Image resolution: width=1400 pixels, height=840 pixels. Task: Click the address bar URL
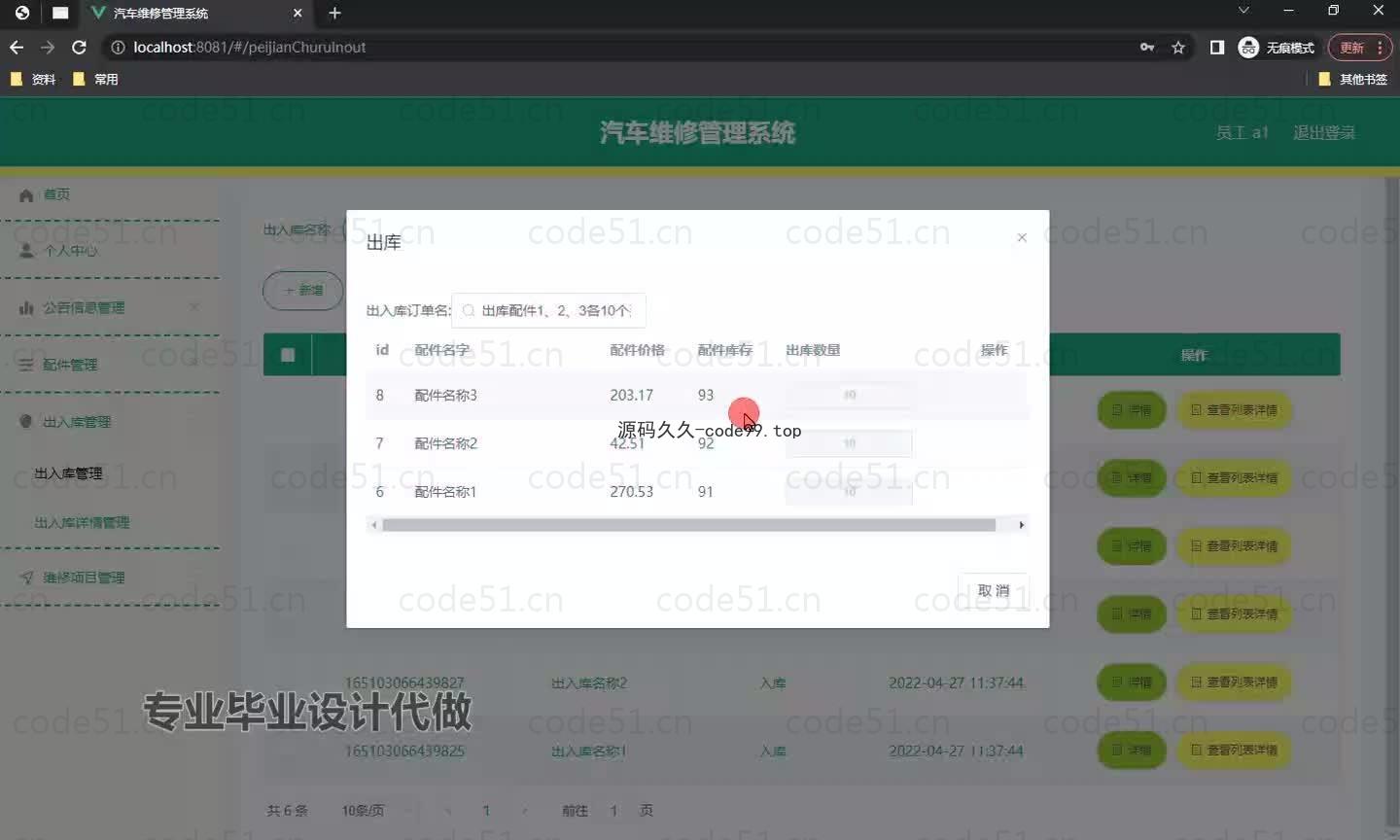tap(250, 48)
